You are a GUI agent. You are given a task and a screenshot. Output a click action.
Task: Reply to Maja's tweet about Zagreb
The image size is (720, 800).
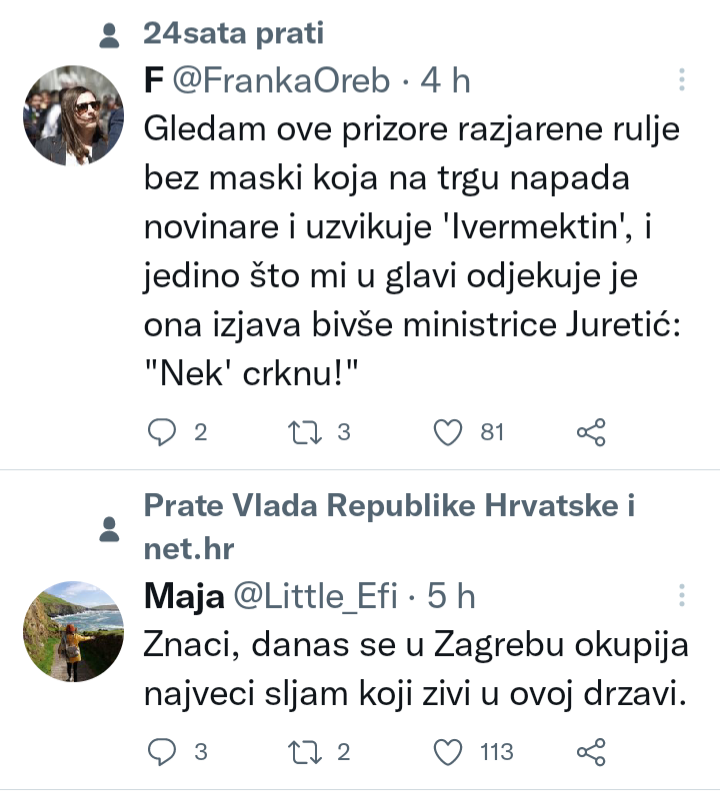point(163,751)
